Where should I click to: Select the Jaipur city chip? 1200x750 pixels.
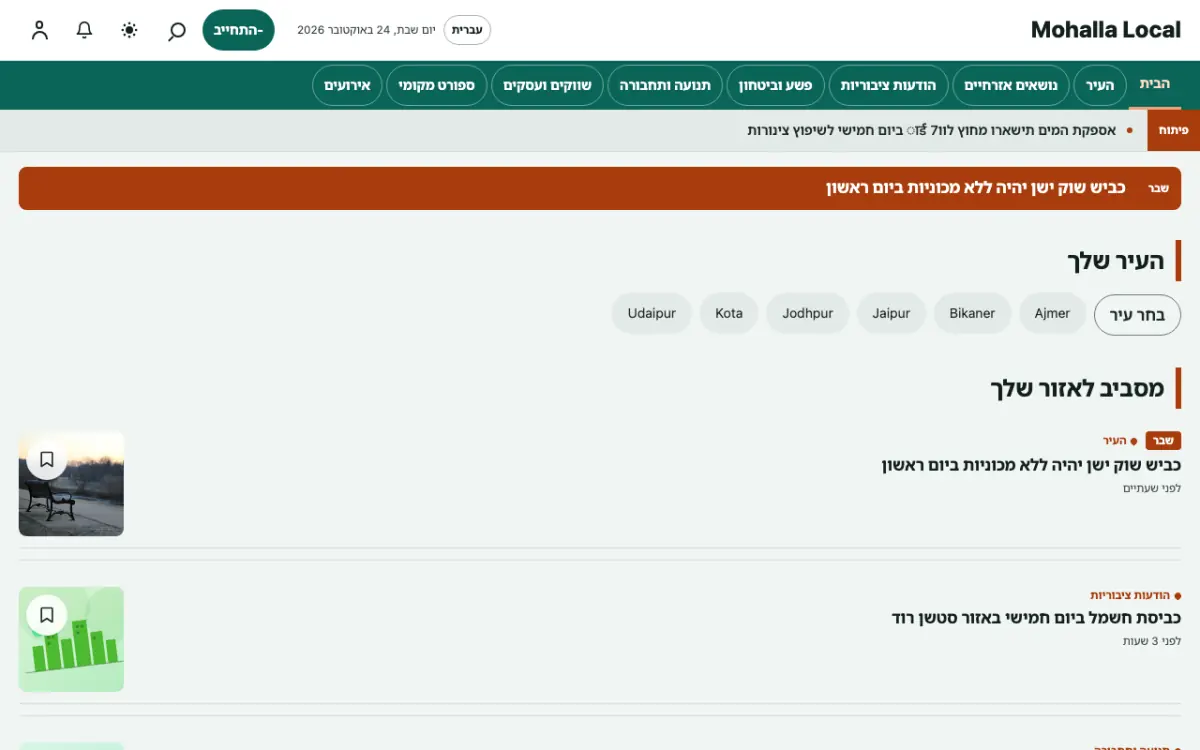pyautogui.click(x=891, y=313)
